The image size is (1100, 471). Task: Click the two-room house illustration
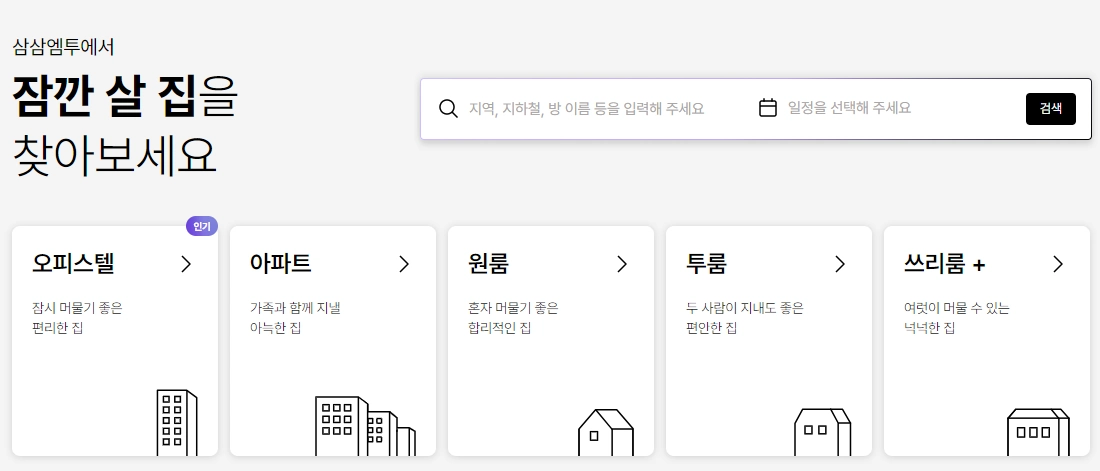pyautogui.click(x=822, y=431)
